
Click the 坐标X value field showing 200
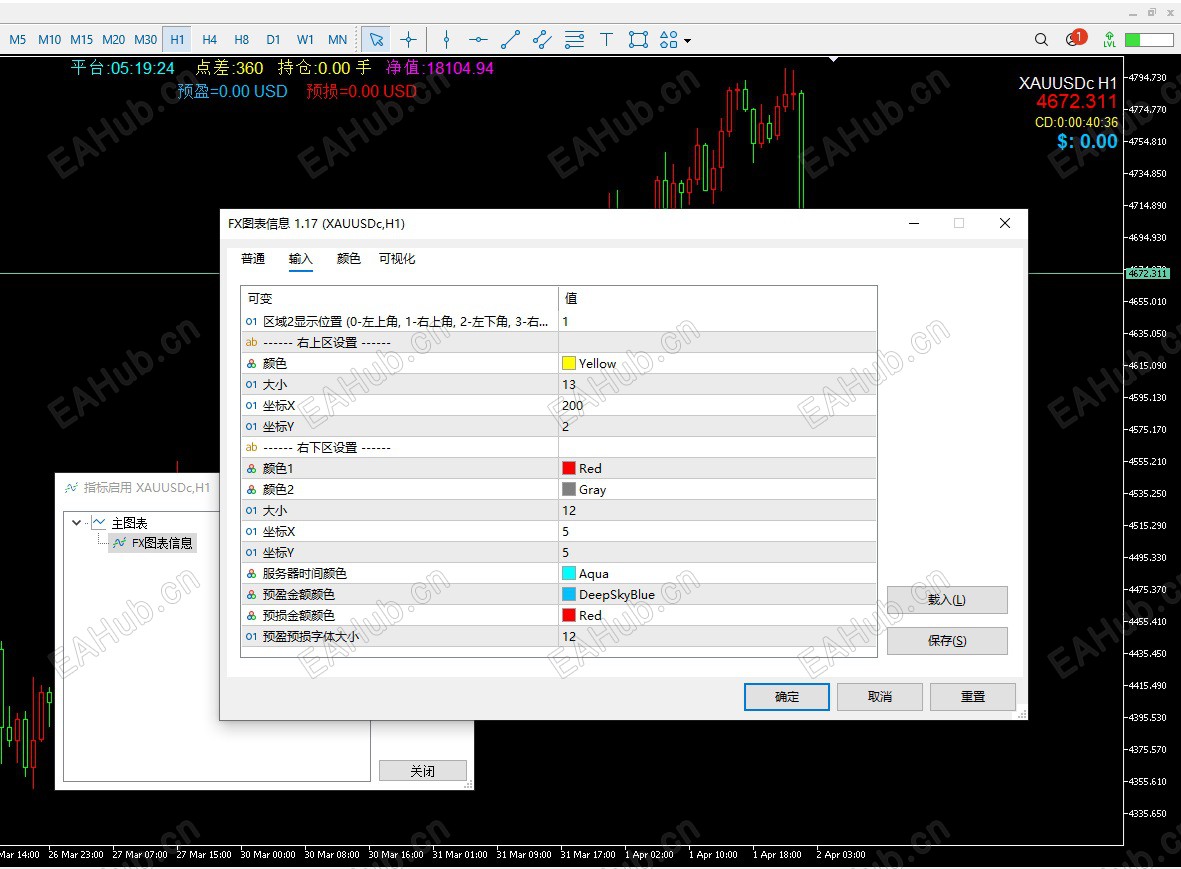(700, 405)
